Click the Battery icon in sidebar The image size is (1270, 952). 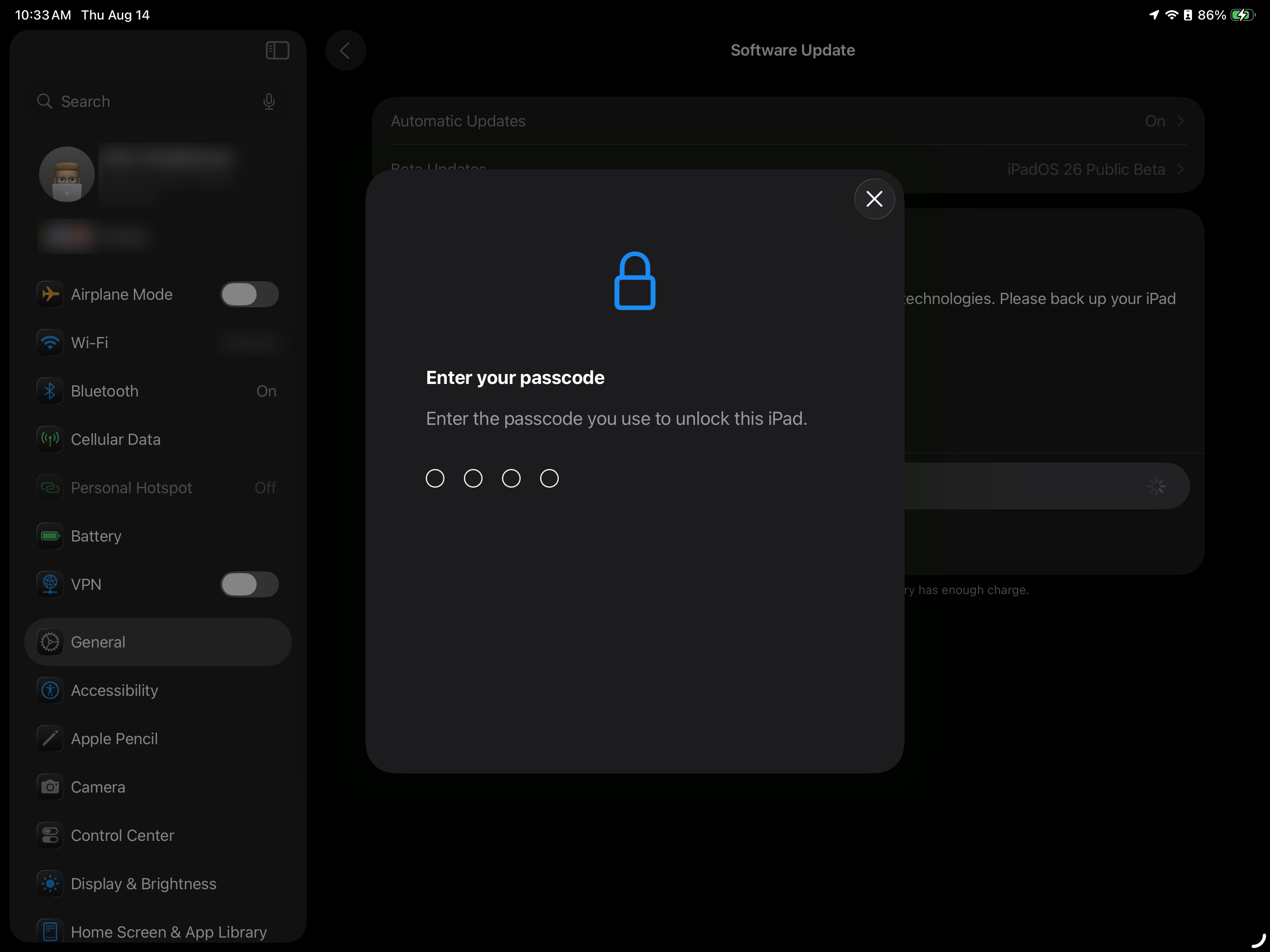point(50,535)
